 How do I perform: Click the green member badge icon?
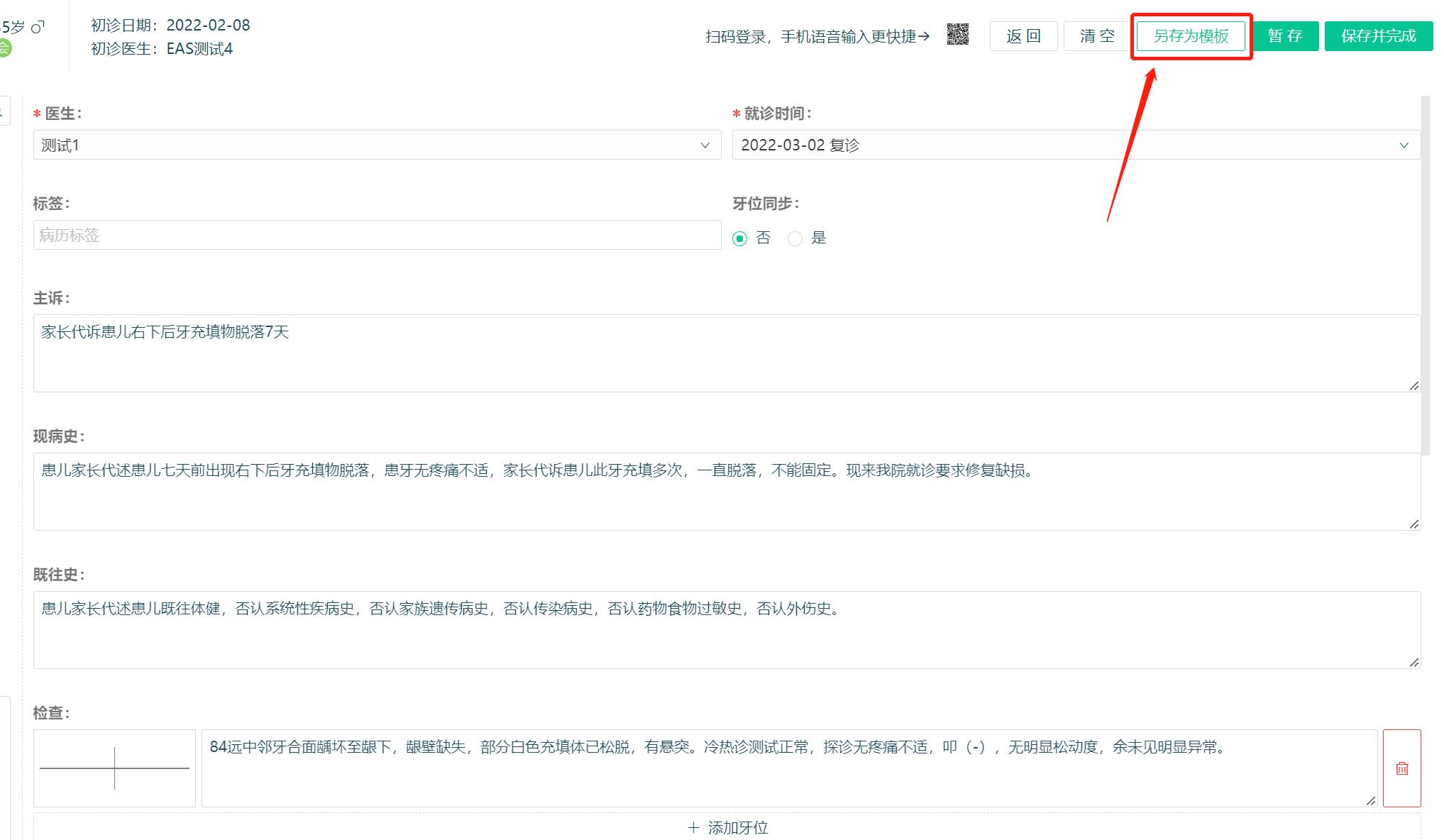[x=4, y=48]
